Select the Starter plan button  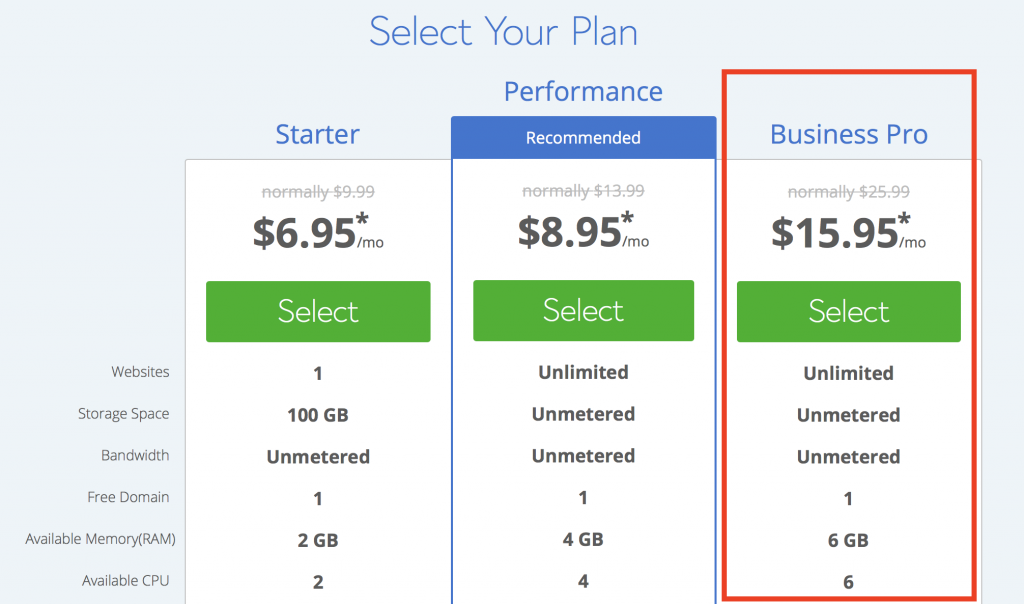pyautogui.click(x=318, y=311)
